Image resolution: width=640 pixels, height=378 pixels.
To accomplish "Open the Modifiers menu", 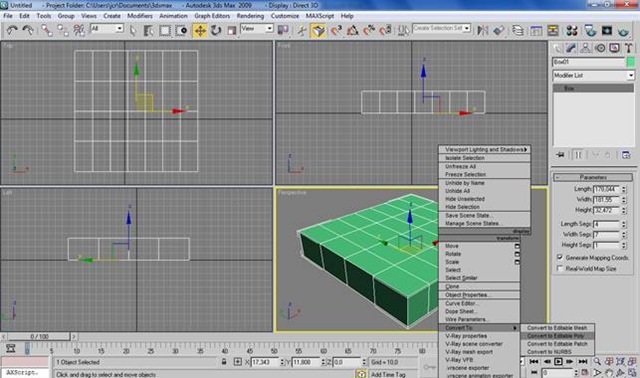I will pyautogui.click(x=140, y=16).
